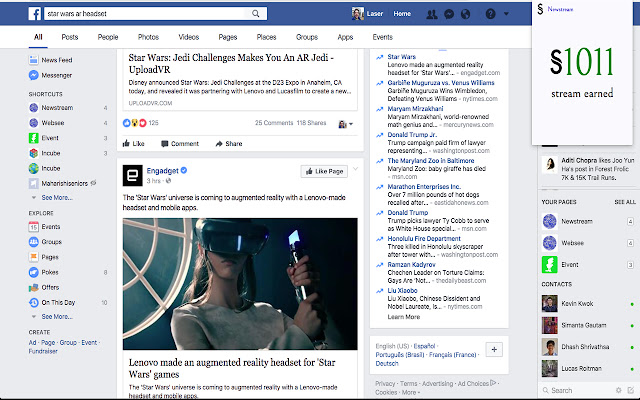Viewport: 640px width, 400px height.
Task: Open the Quick Help question mark icon
Action: (x=490, y=14)
